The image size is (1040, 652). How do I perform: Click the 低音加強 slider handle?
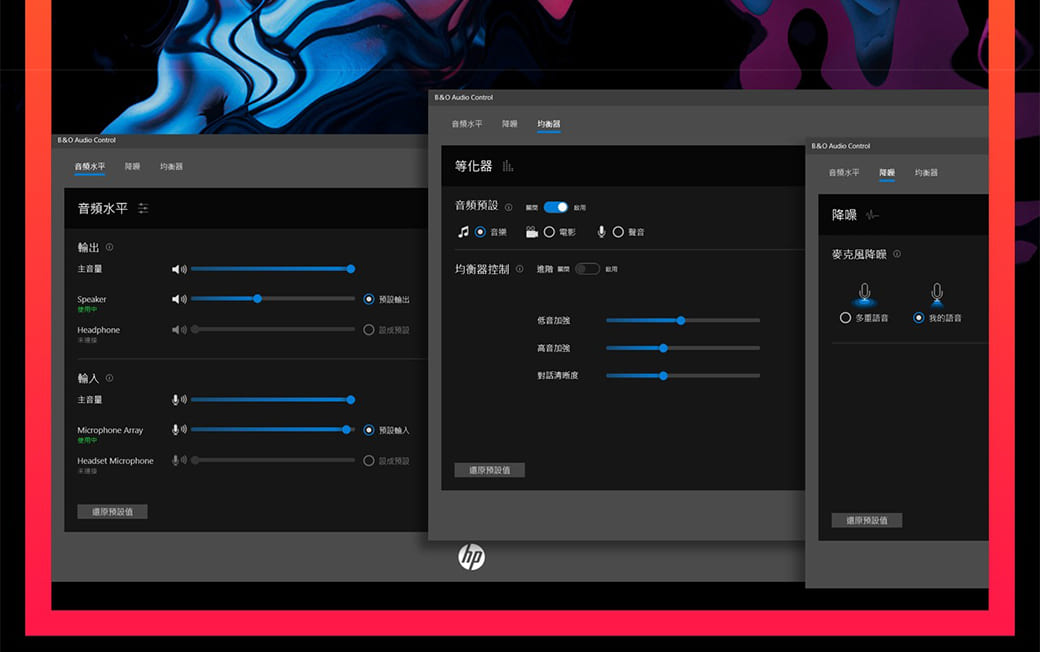[x=680, y=321]
